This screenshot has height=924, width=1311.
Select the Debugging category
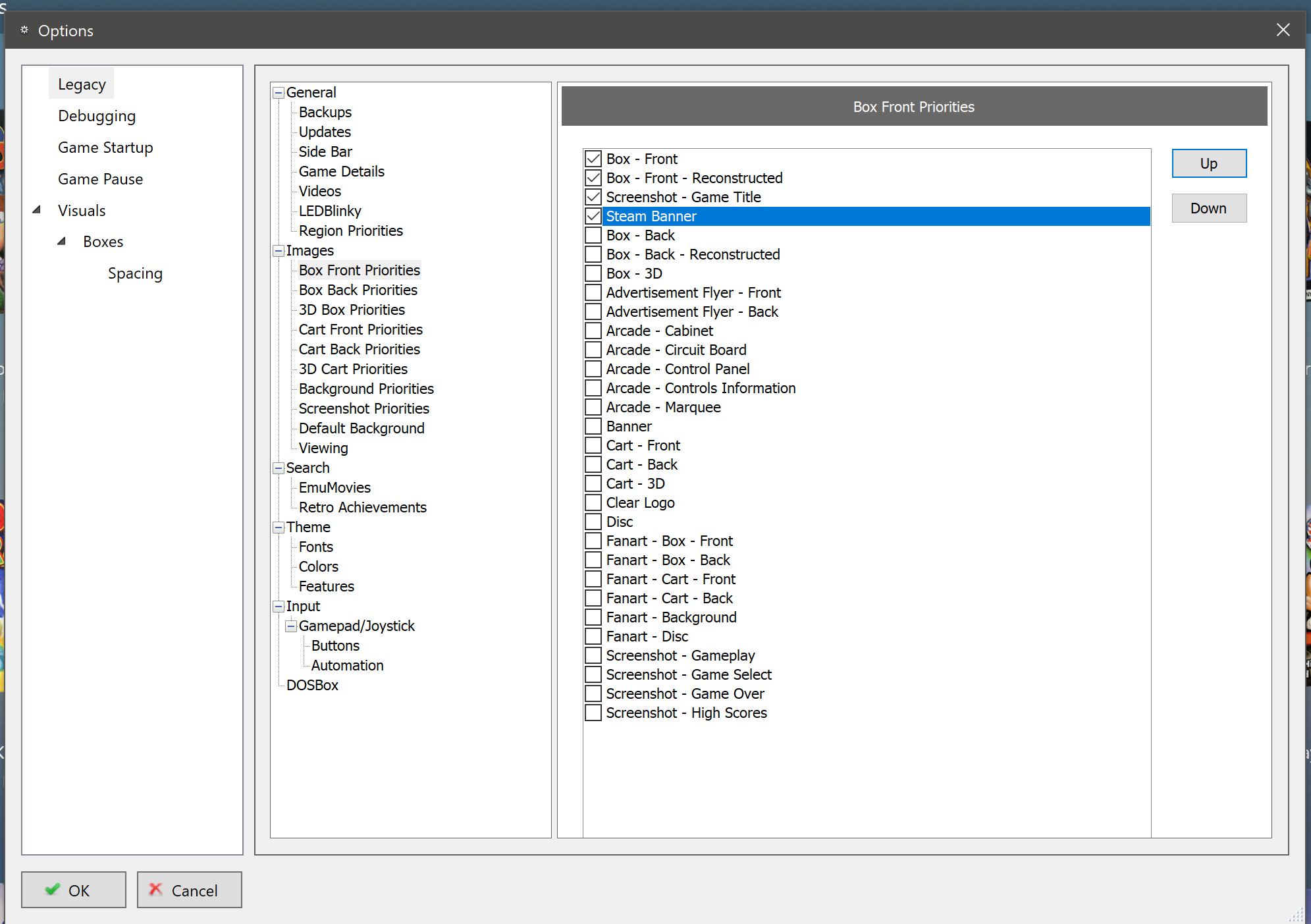click(97, 116)
